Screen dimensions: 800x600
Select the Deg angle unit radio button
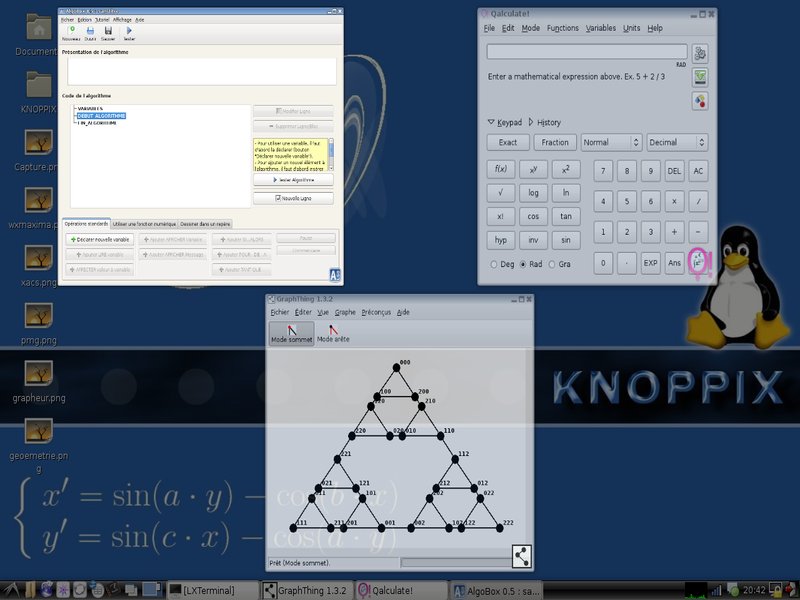click(494, 264)
